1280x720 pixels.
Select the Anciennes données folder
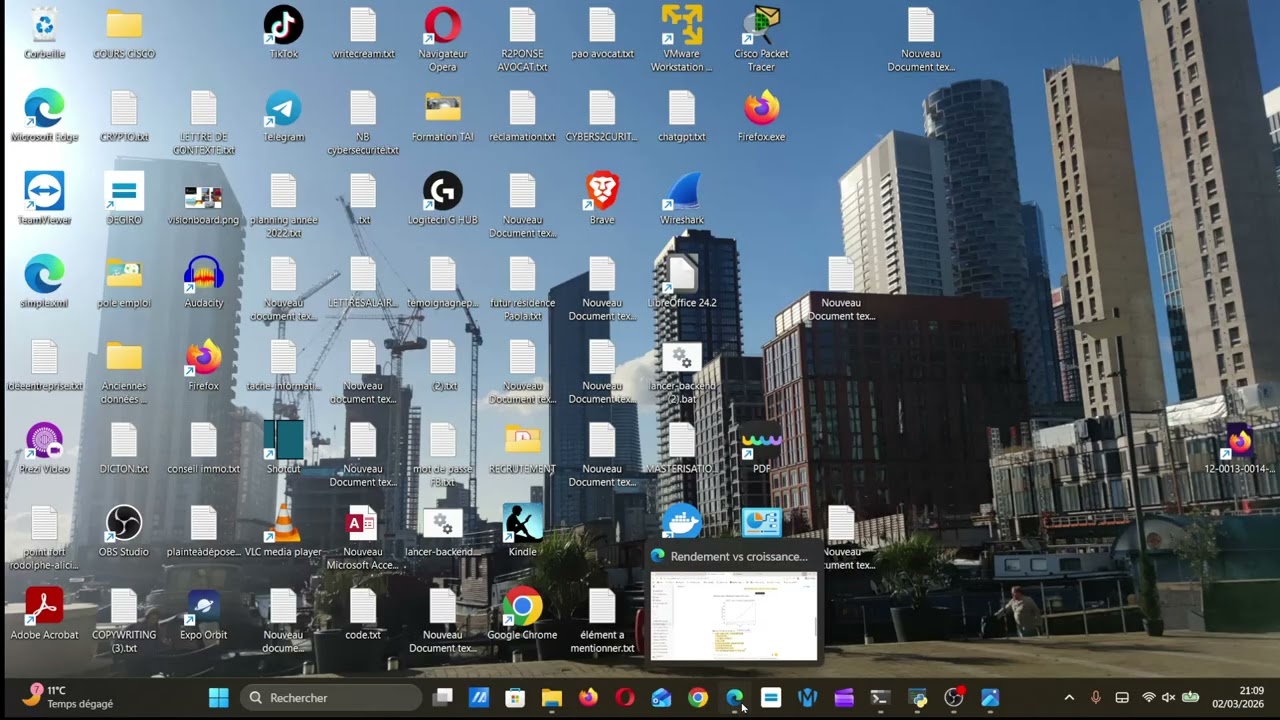point(124,371)
